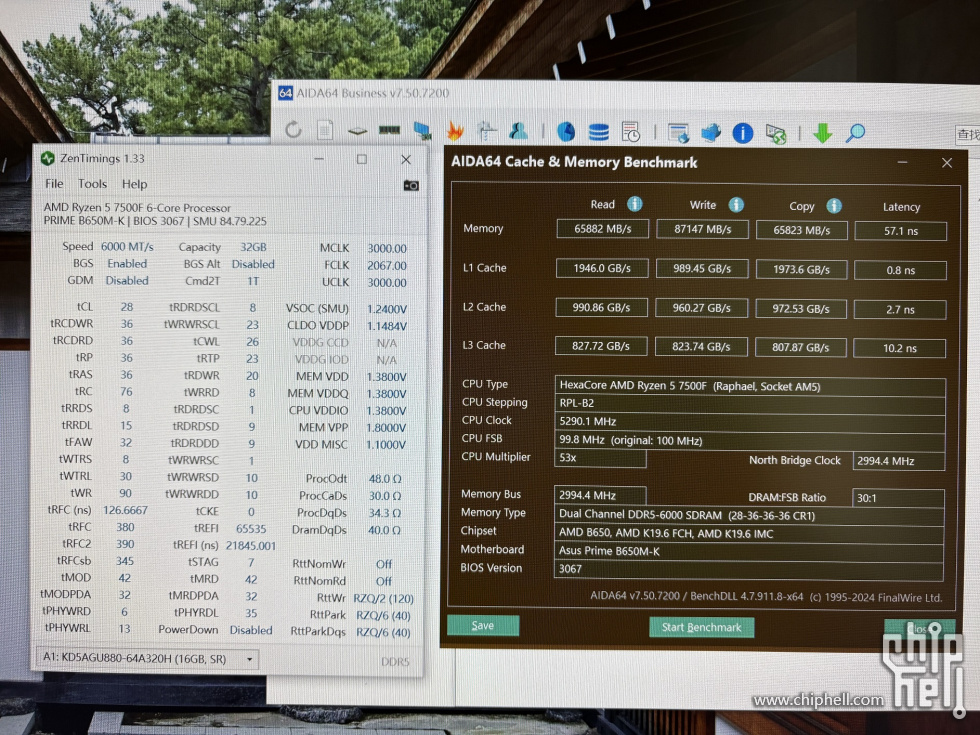
Task: Click the blue info circle icon in AIDA64 toolbar
Action: tap(742, 133)
